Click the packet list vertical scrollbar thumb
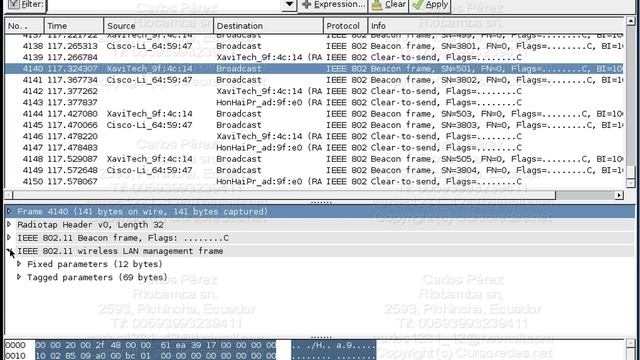 631,172
